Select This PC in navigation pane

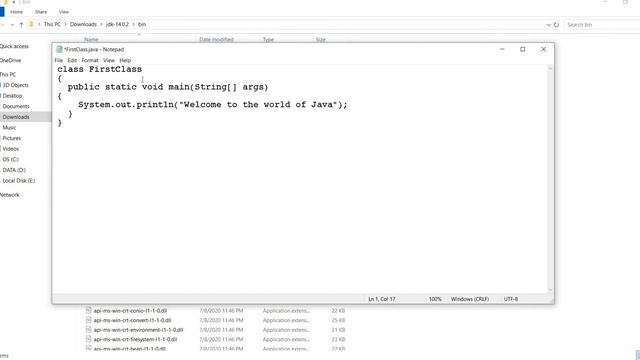8,74
